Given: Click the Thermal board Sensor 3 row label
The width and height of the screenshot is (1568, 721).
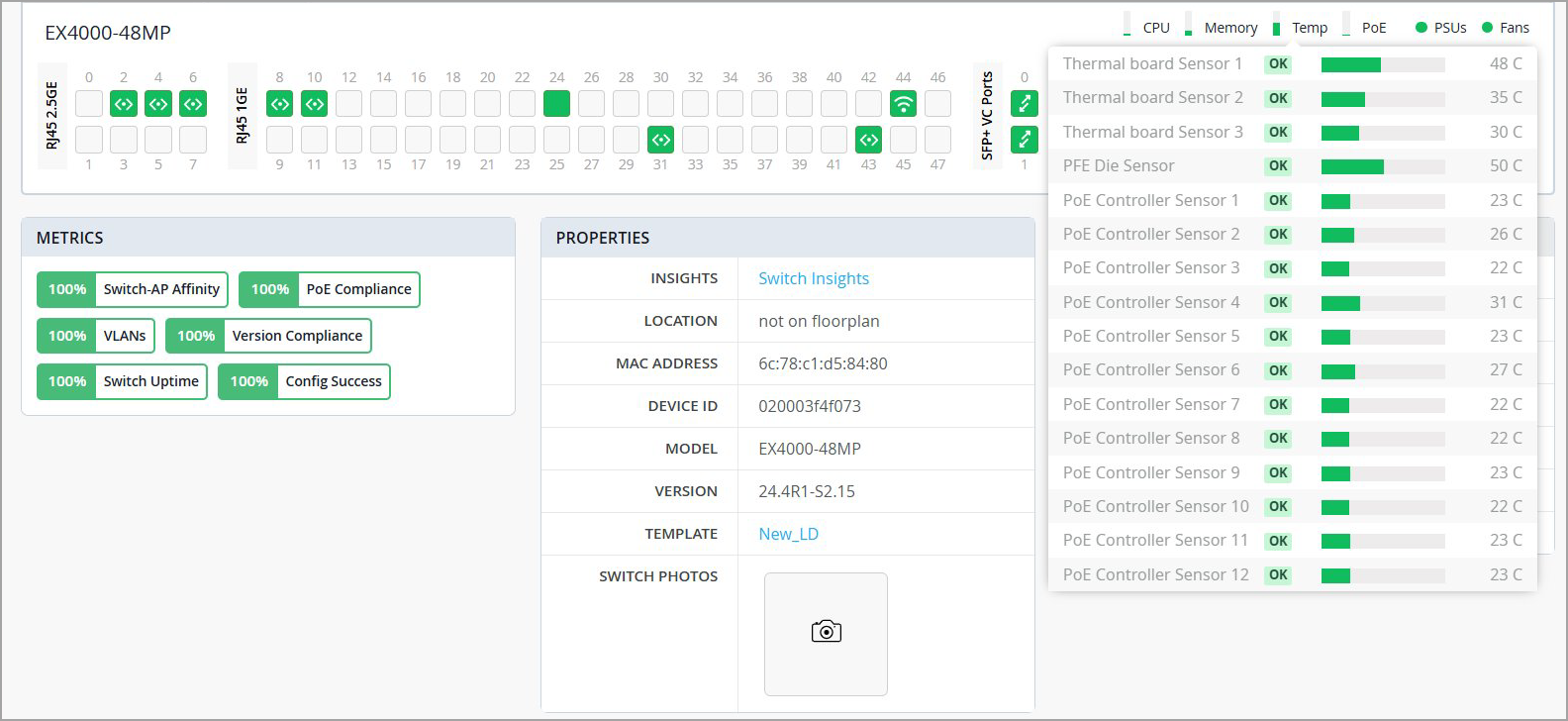Looking at the screenshot, I should click(1153, 132).
